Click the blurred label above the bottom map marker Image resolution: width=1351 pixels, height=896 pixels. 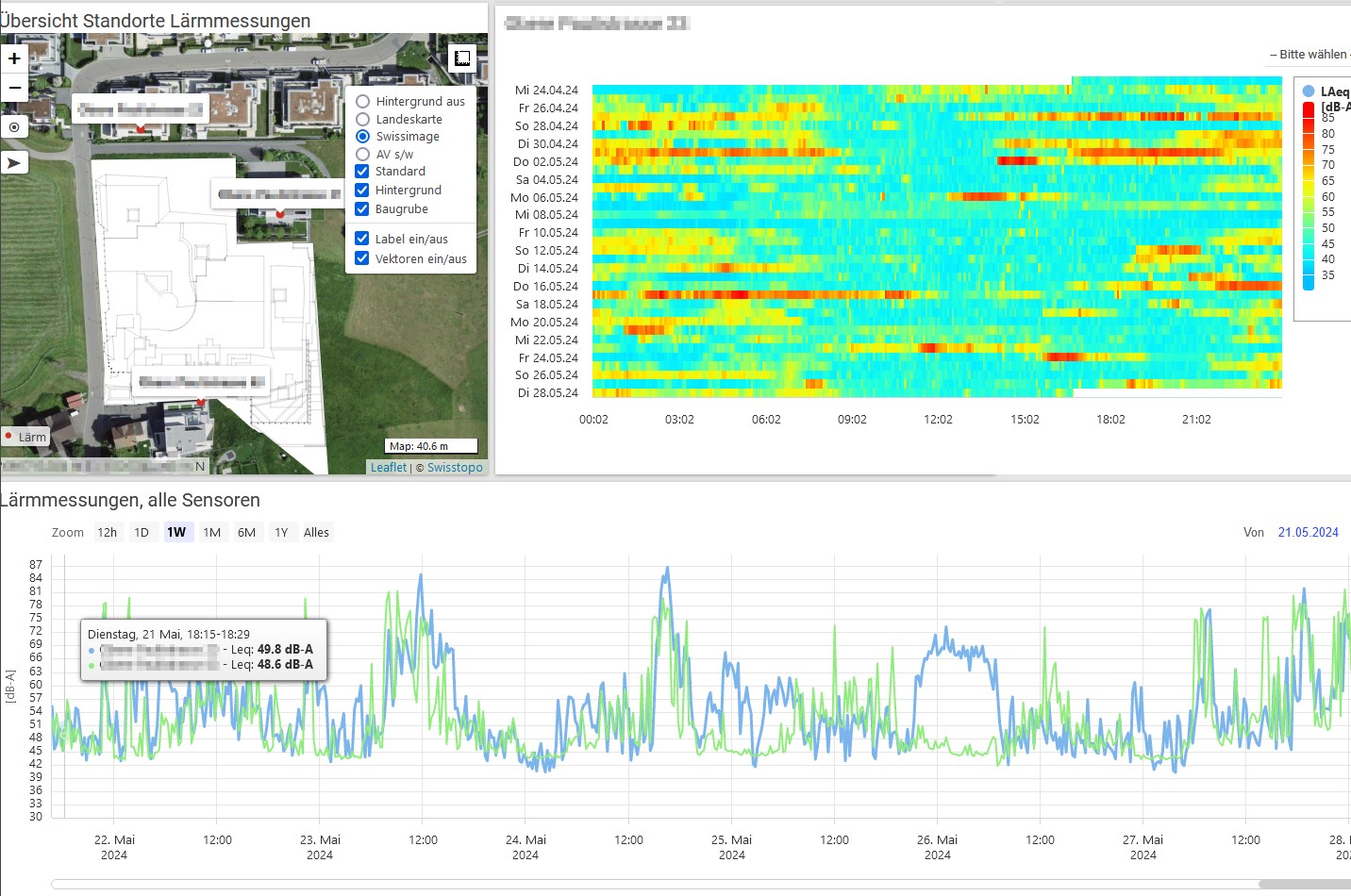click(200, 382)
